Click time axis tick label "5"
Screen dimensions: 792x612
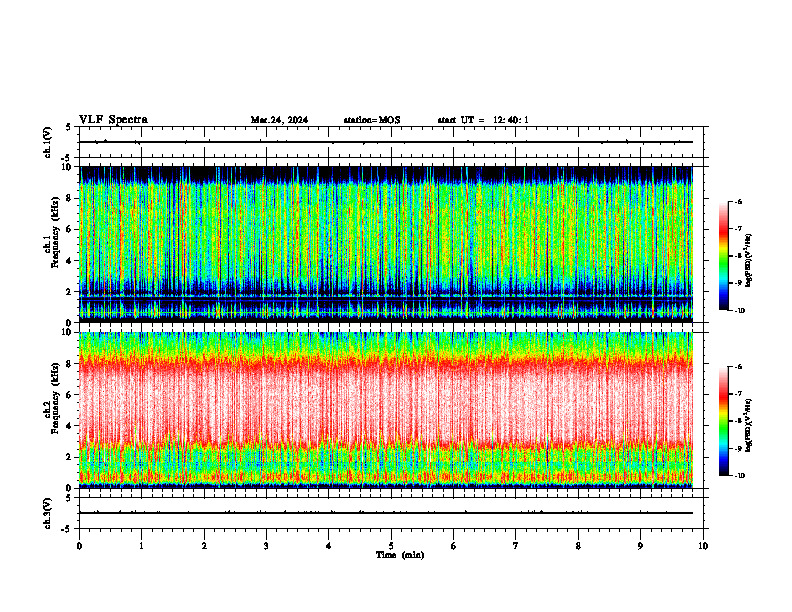(391, 546)
